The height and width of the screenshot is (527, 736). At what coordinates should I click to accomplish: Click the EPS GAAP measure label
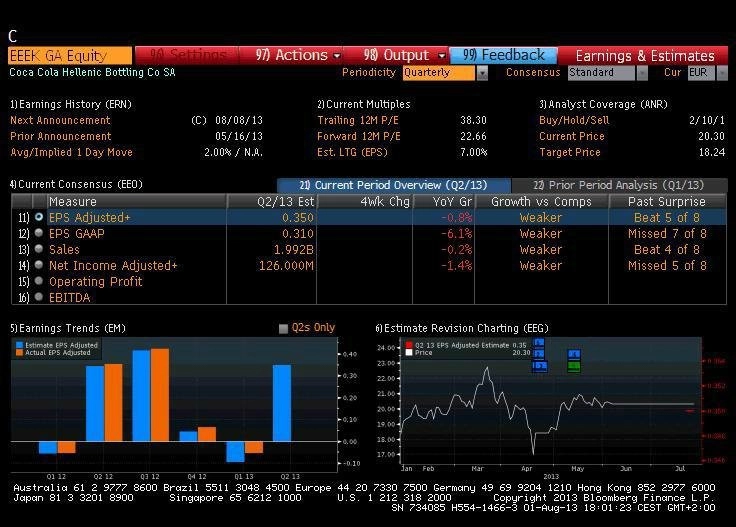pos(77,234)
